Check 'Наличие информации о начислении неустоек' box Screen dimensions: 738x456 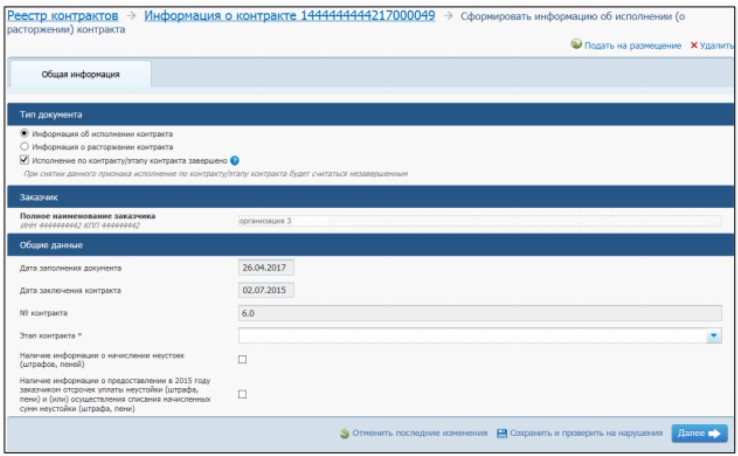(x=242, y=359)
